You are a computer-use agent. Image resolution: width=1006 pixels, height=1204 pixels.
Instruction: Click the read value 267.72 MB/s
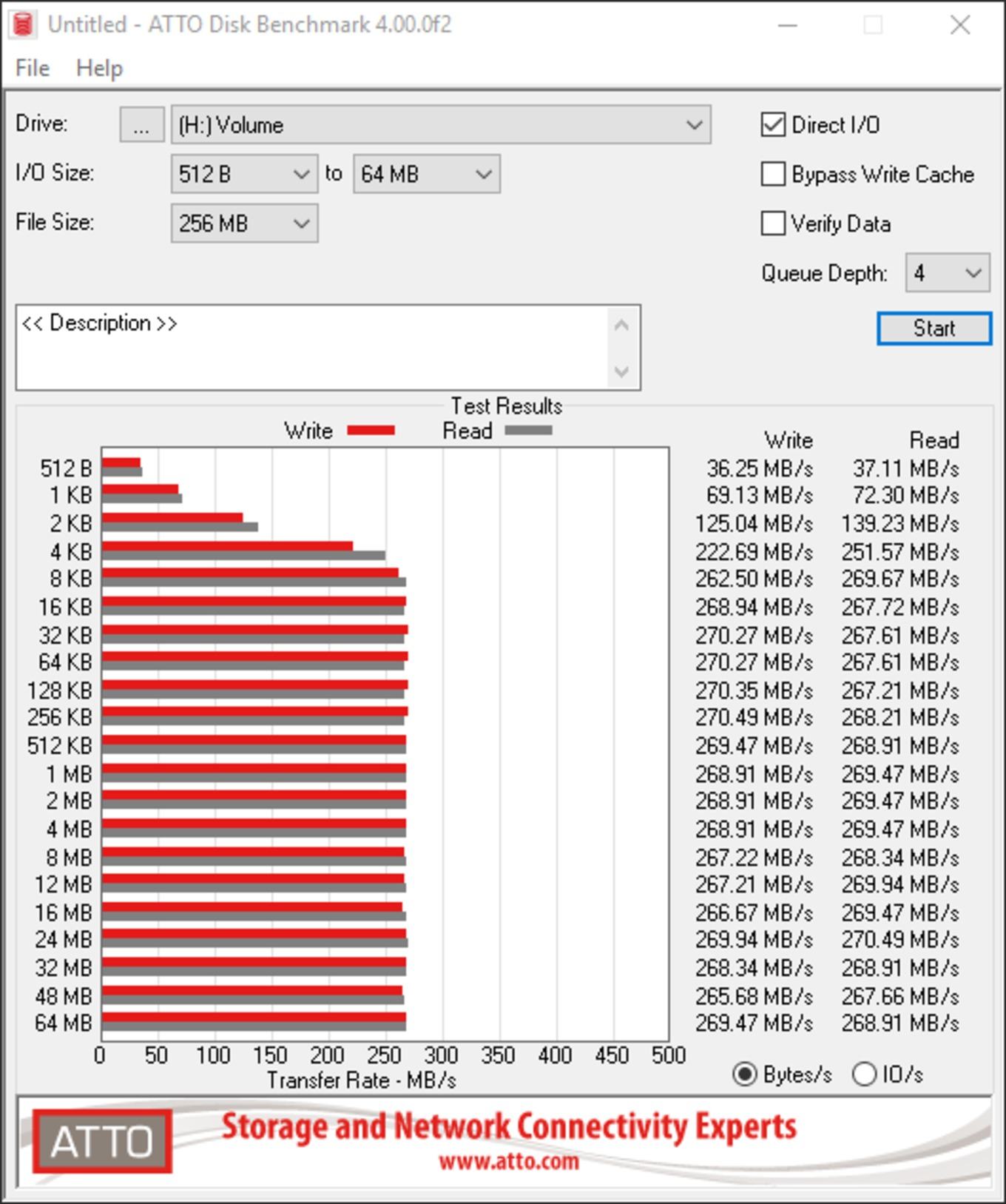[901, 608]
